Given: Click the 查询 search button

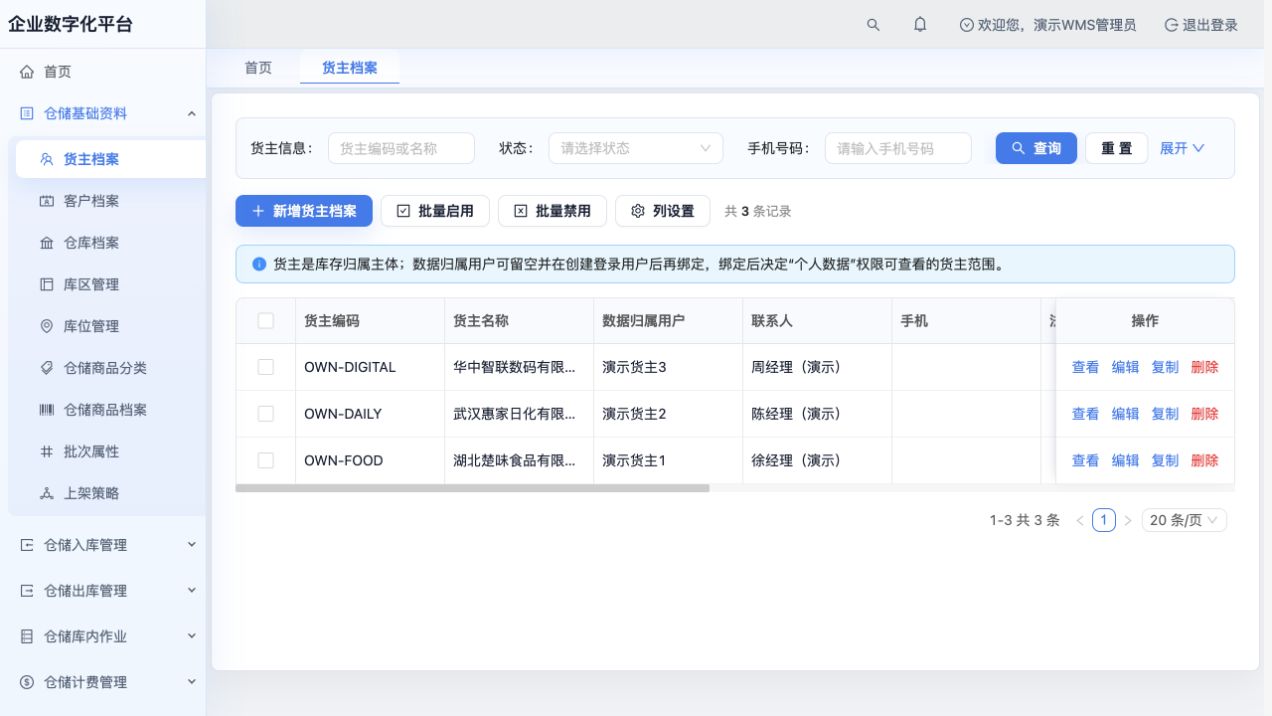Looking at the screenshot, I should (x=1036, y=148).
